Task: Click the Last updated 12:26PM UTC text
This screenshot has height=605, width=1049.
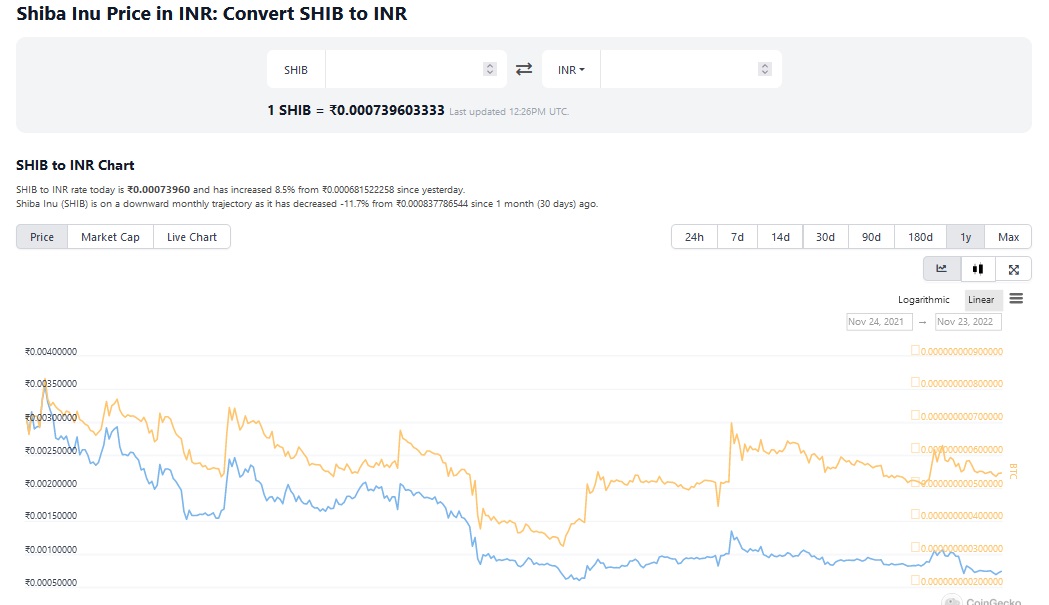Action: click(509, 112)
